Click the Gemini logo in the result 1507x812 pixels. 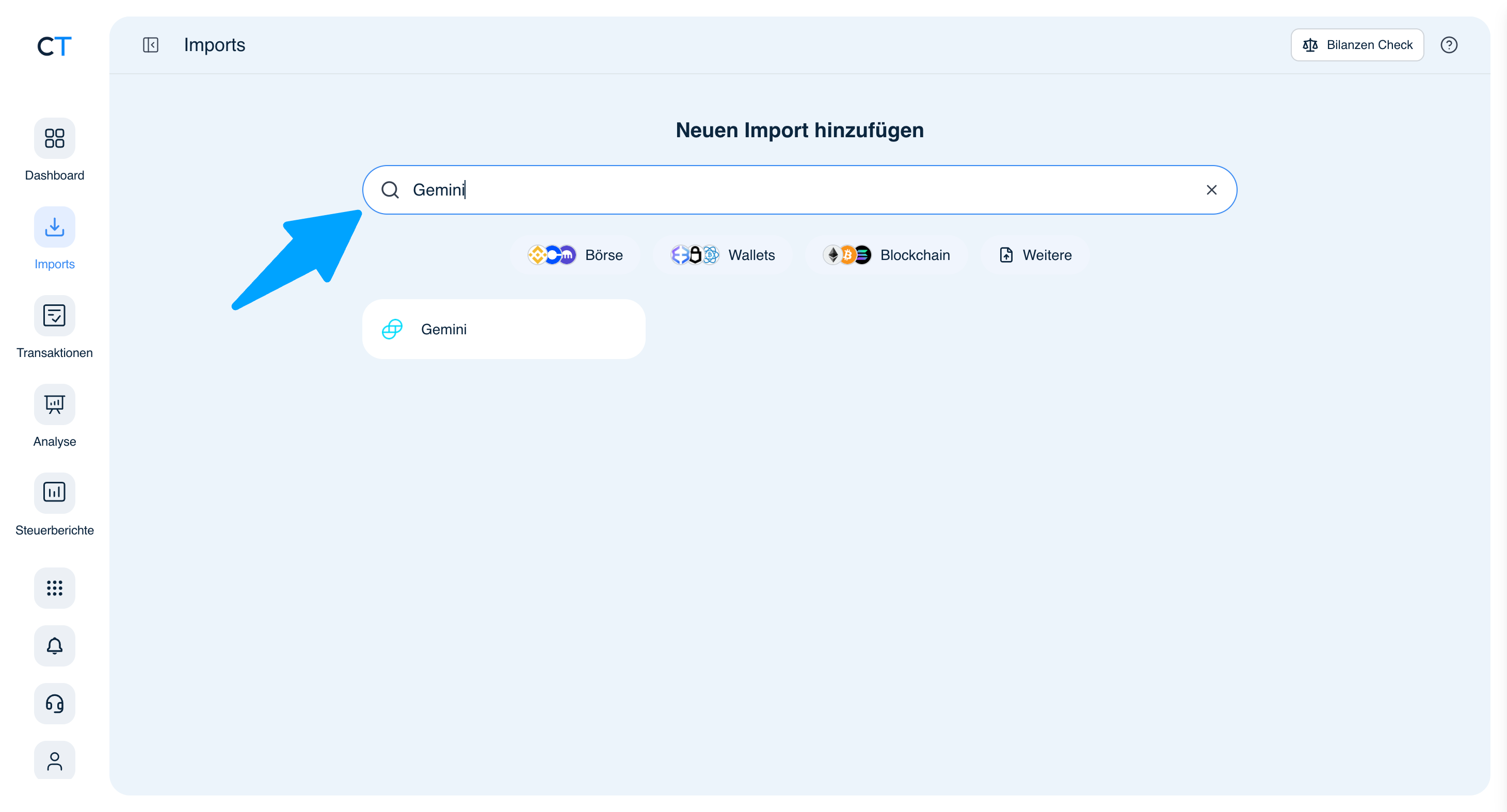[392, 329]
